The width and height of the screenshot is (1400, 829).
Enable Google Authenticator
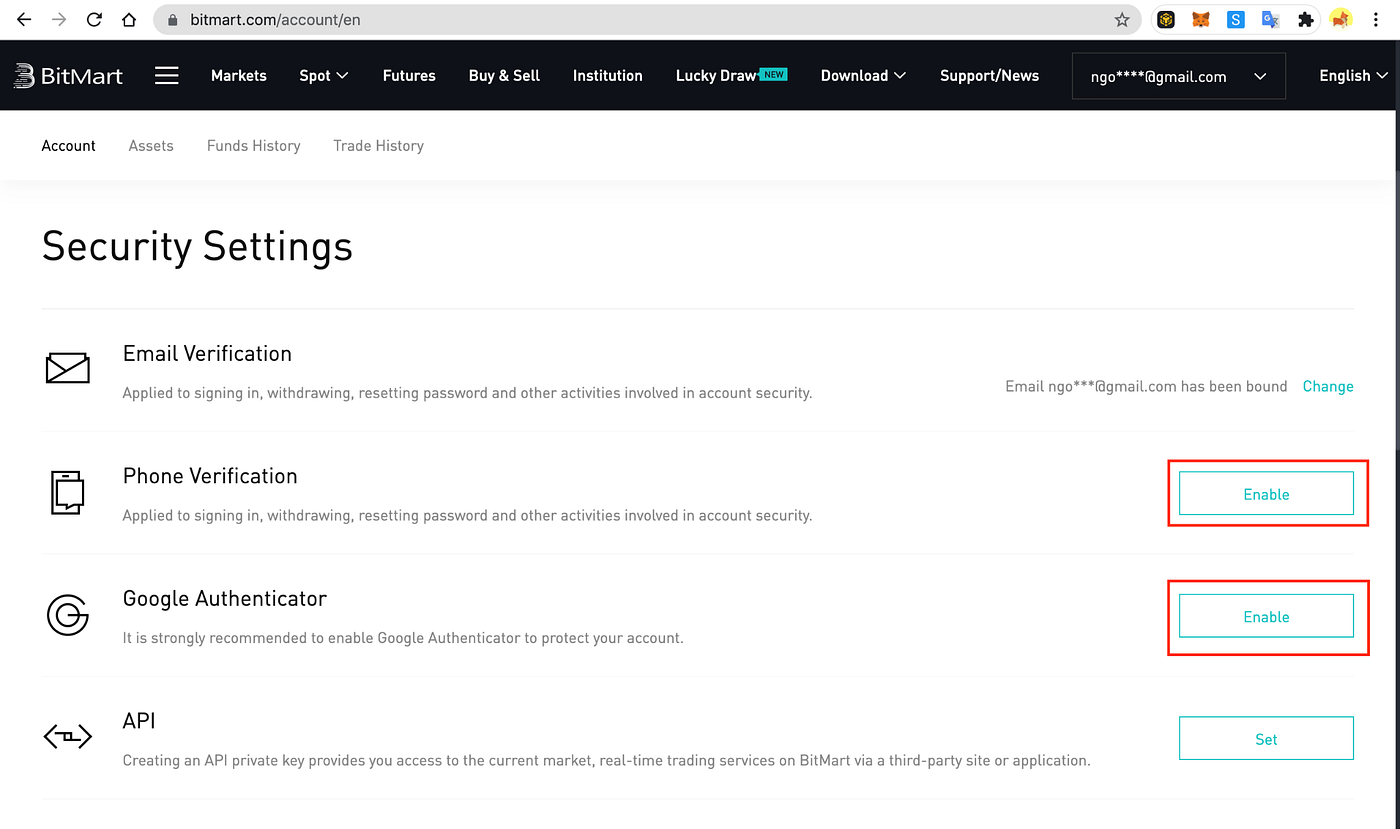pos(1266,616)
